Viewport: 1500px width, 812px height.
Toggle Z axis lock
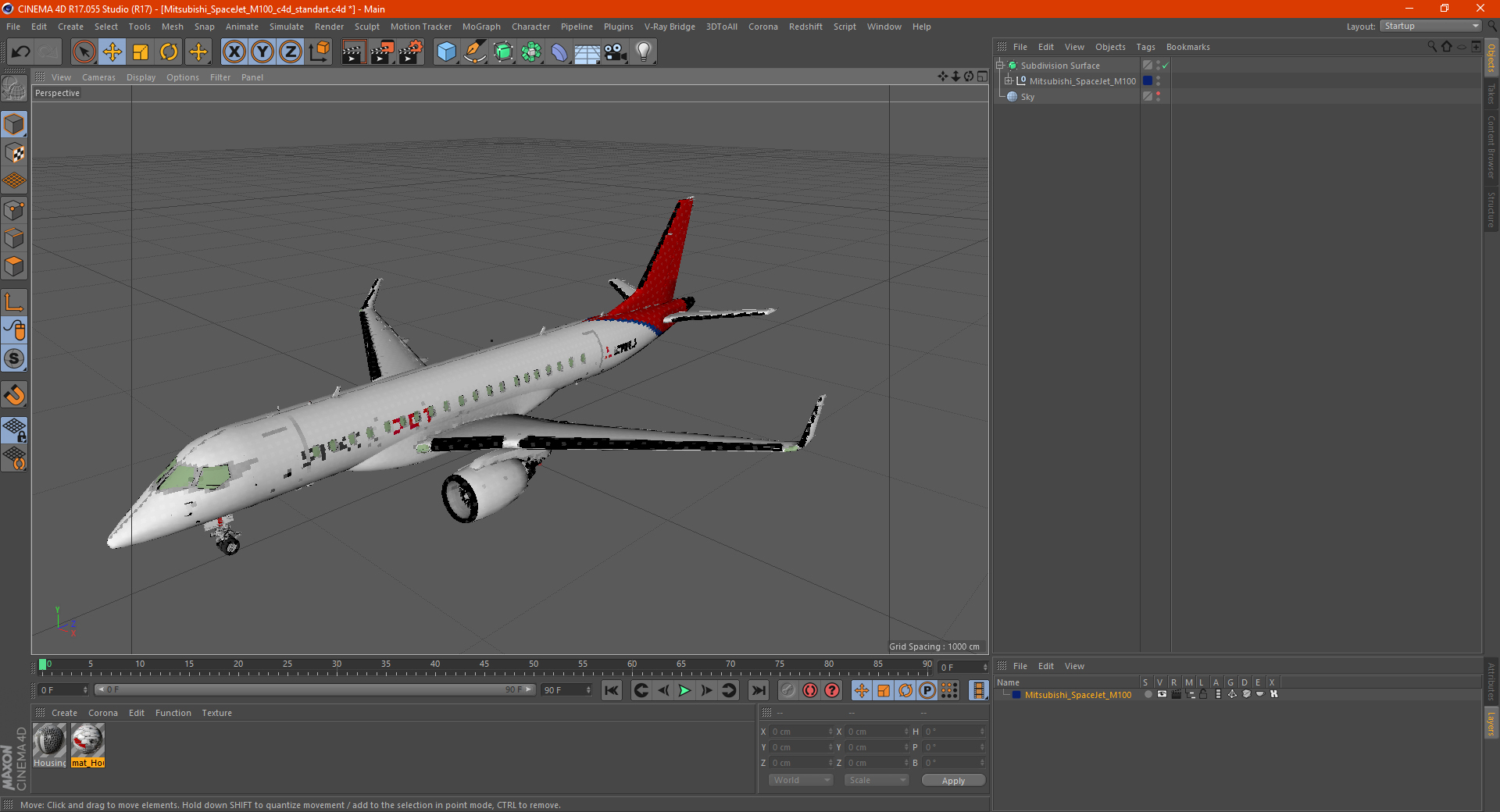291,52
